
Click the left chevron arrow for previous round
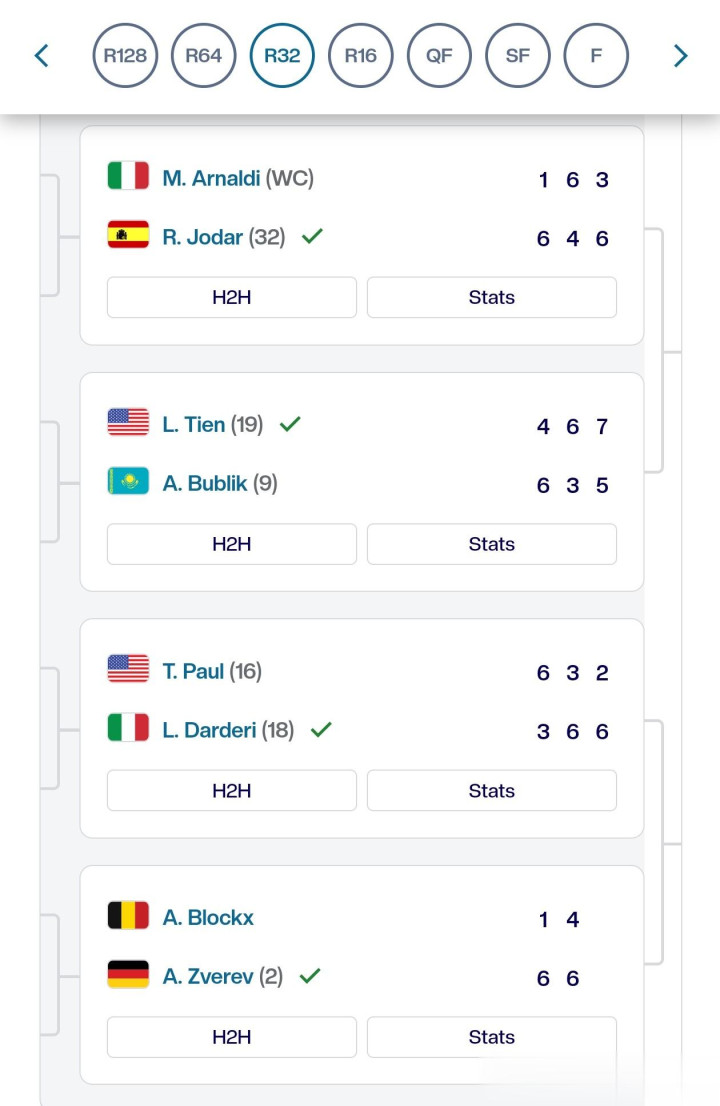tap(42, 56)
